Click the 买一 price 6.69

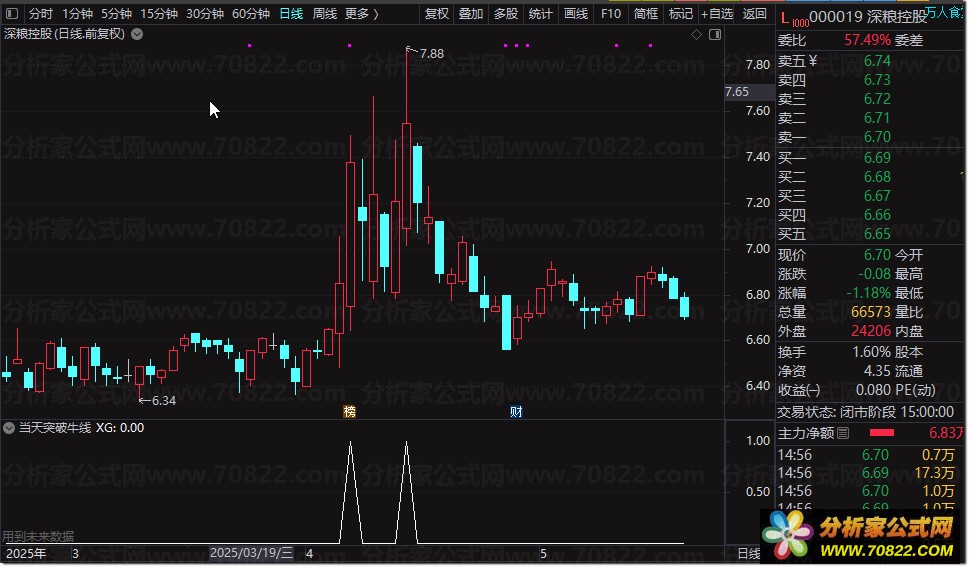(877, 158)
